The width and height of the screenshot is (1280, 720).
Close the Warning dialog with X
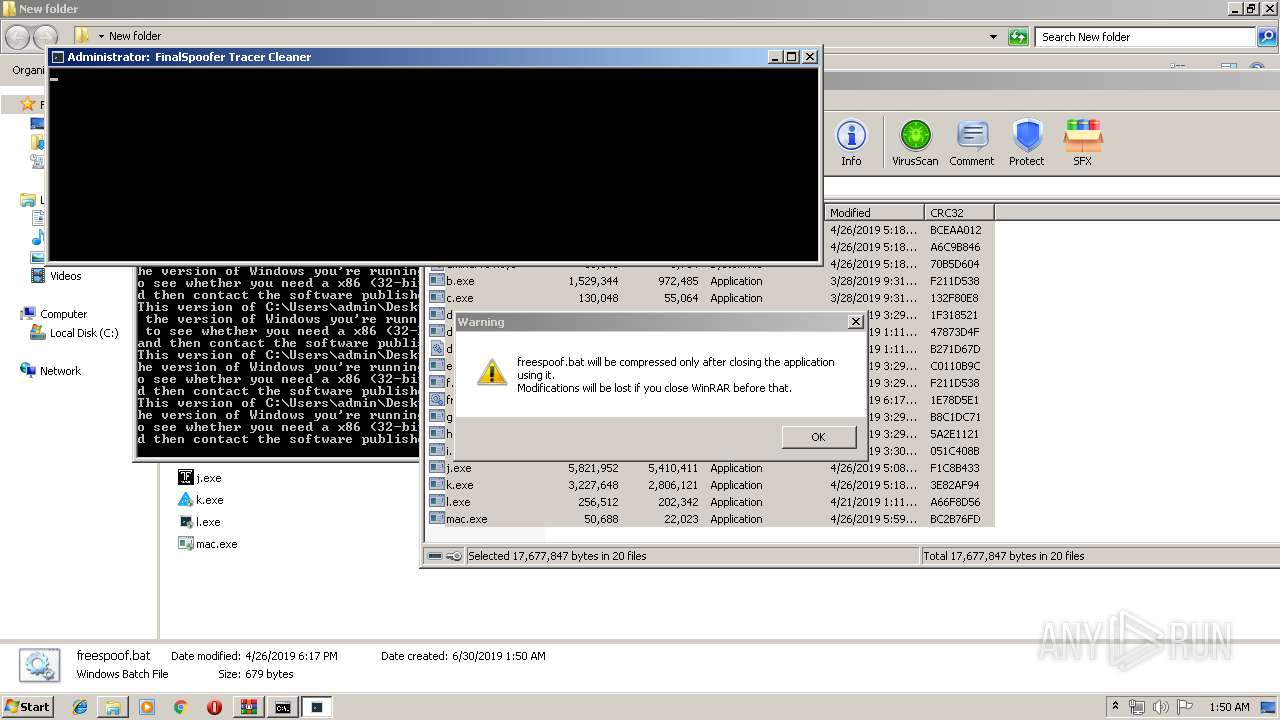[855, 322]
